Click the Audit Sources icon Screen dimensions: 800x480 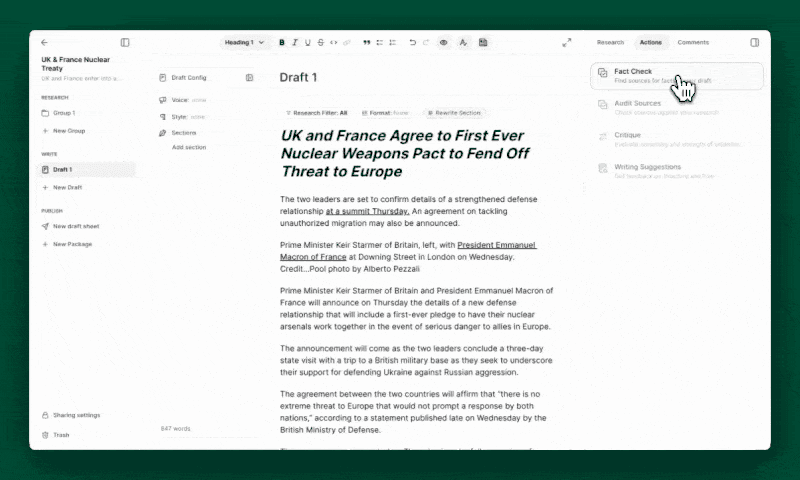(x=603, y=105)
